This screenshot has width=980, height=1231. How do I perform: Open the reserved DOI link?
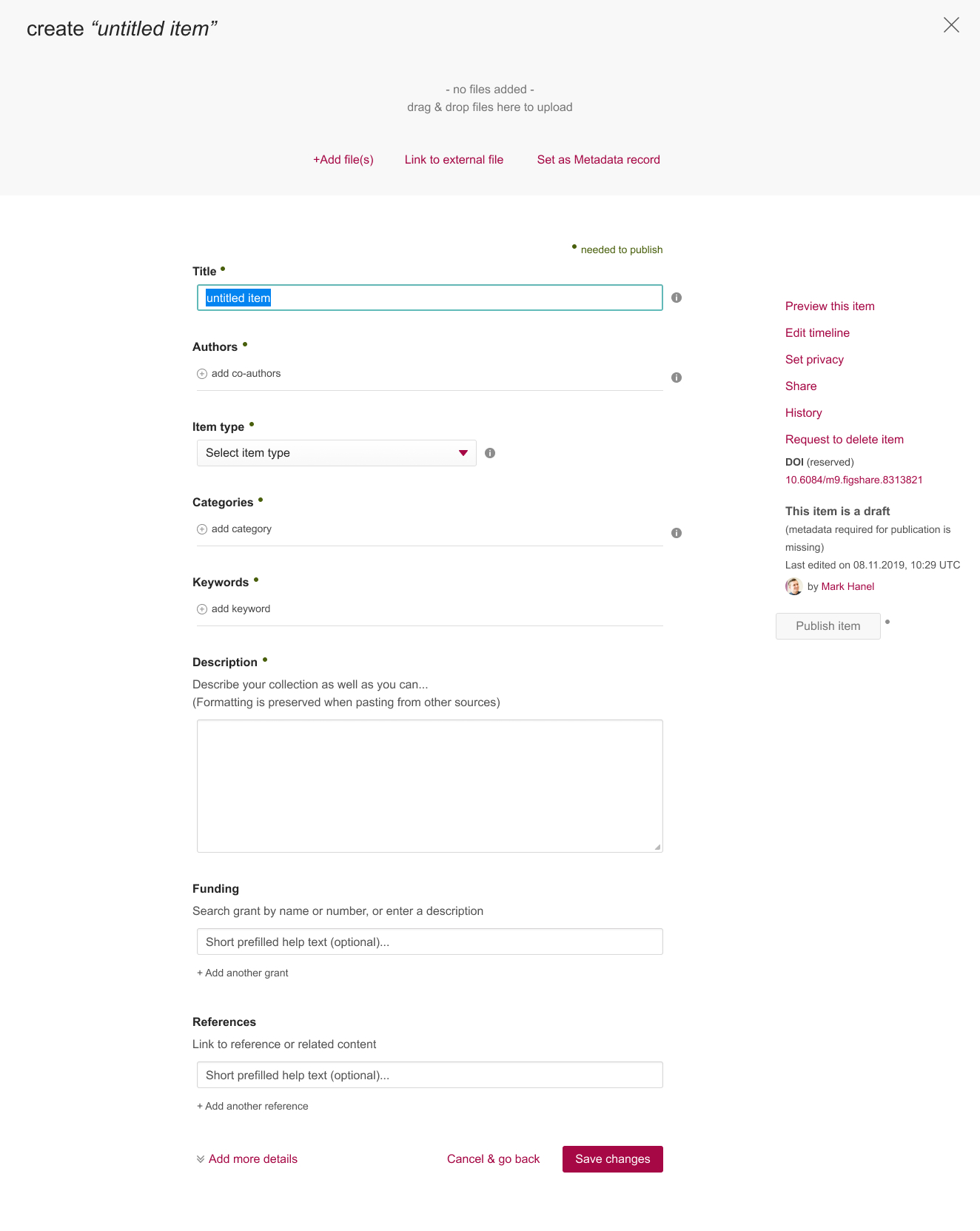(854, 480)
